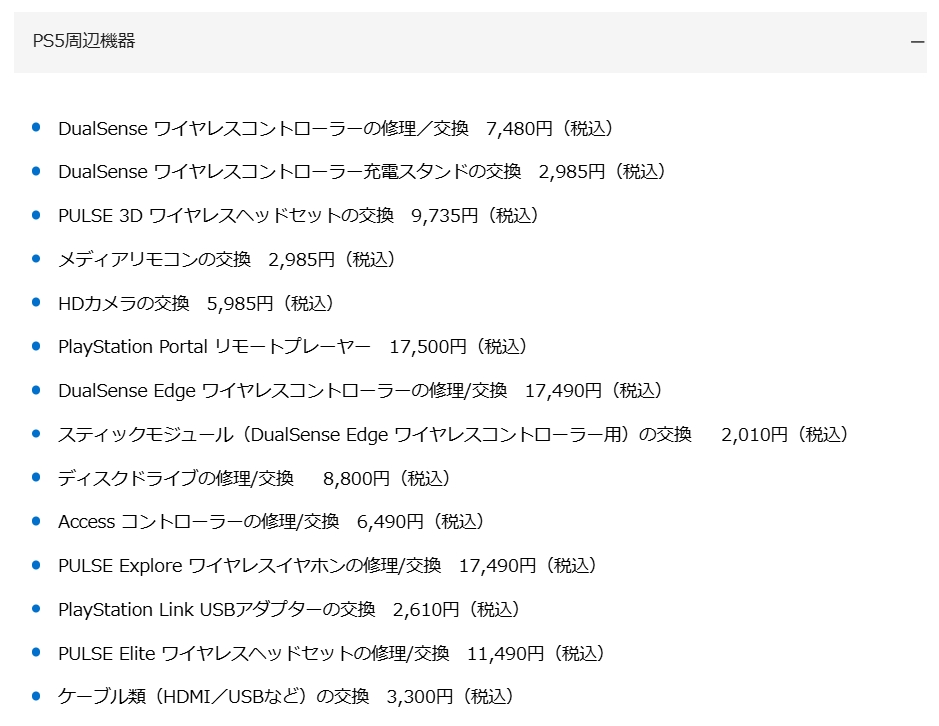Viewport: 939px width, 726px height.
Task: Select the PULSE Explore ワイヤレスイヤホン entry
Action: click(x=249, y=566)
